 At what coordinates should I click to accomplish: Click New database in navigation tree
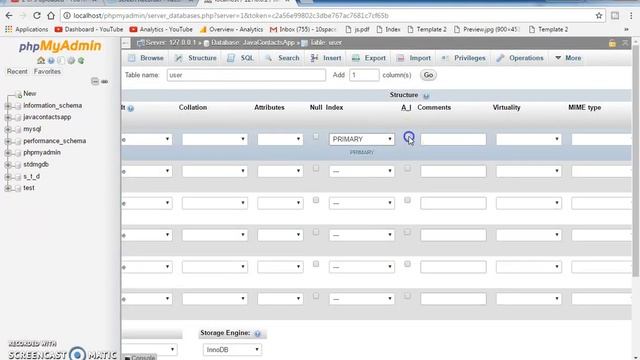(29, 93)
